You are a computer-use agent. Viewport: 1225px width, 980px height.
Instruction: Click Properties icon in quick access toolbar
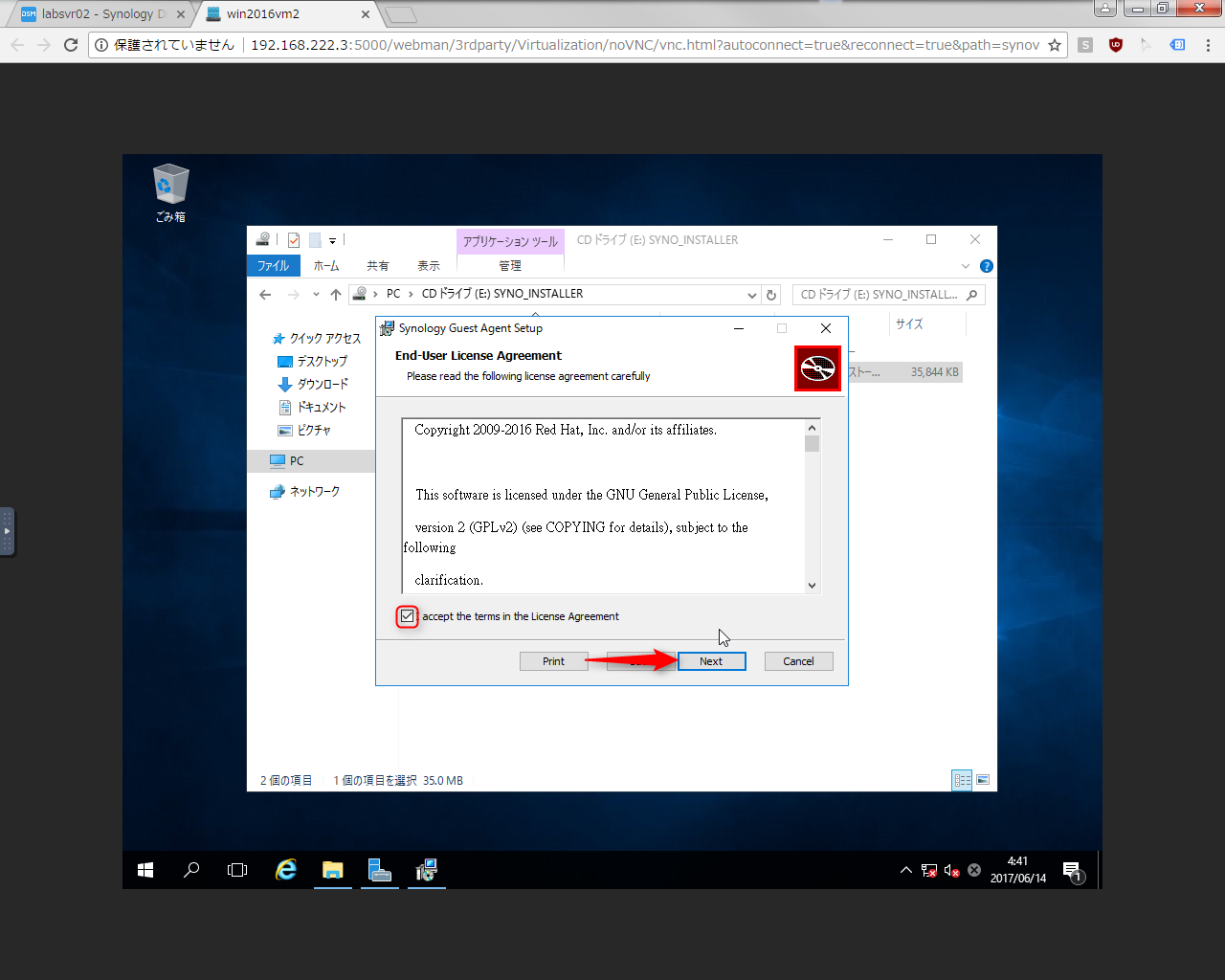(294, 240)
